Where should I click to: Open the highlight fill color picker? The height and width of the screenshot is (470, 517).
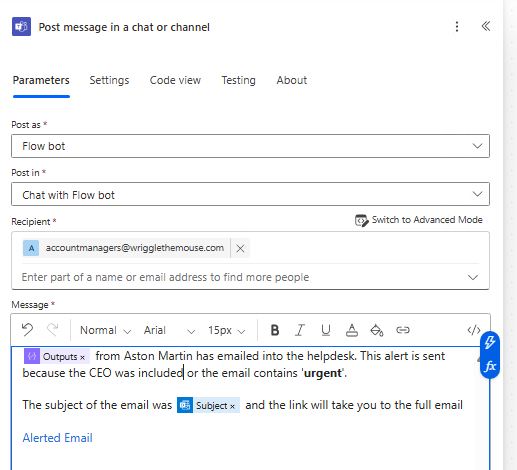point(377,330)
